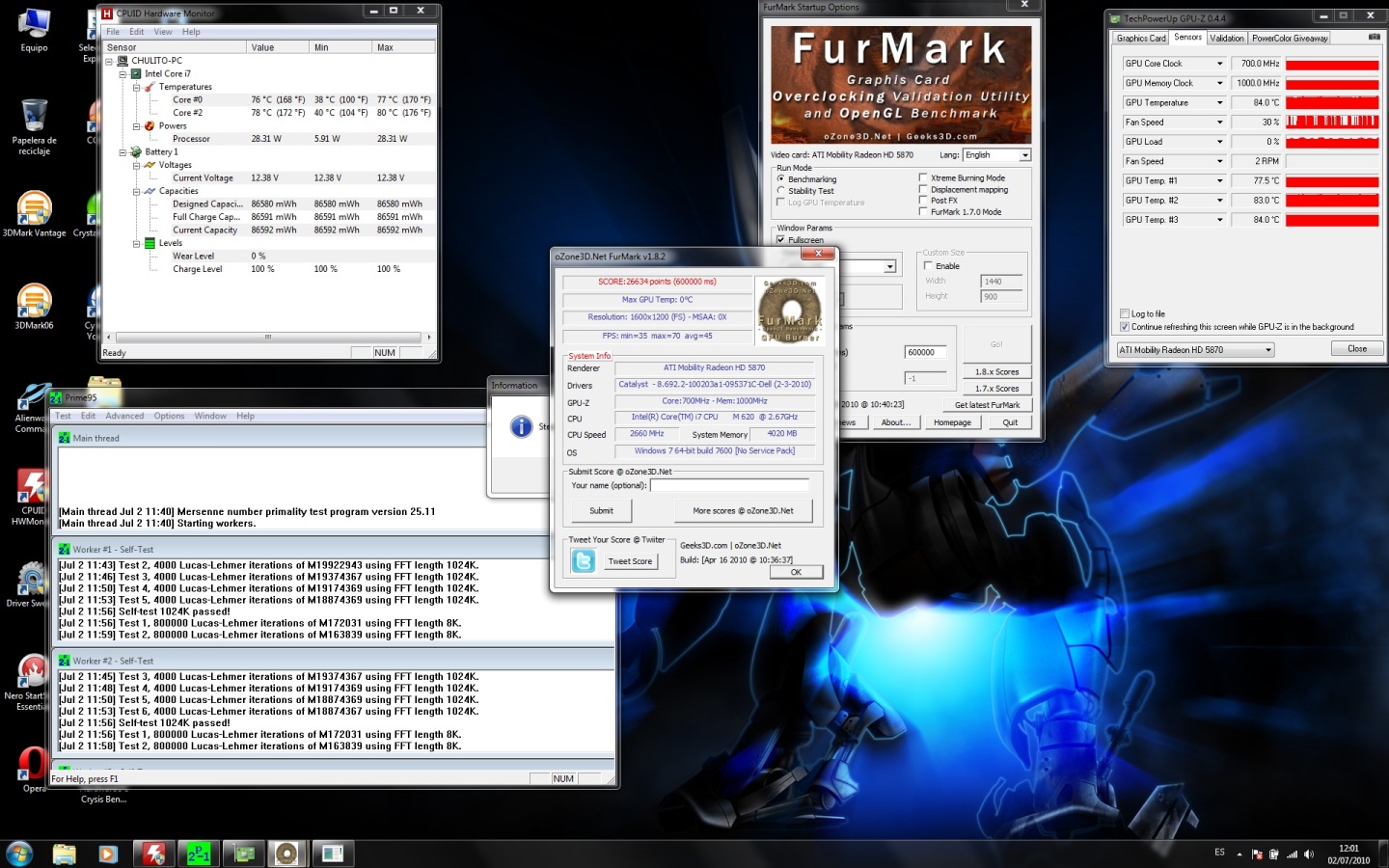Click the Action Center flag tray icon
The image size is (1389, 868).
1257,854
